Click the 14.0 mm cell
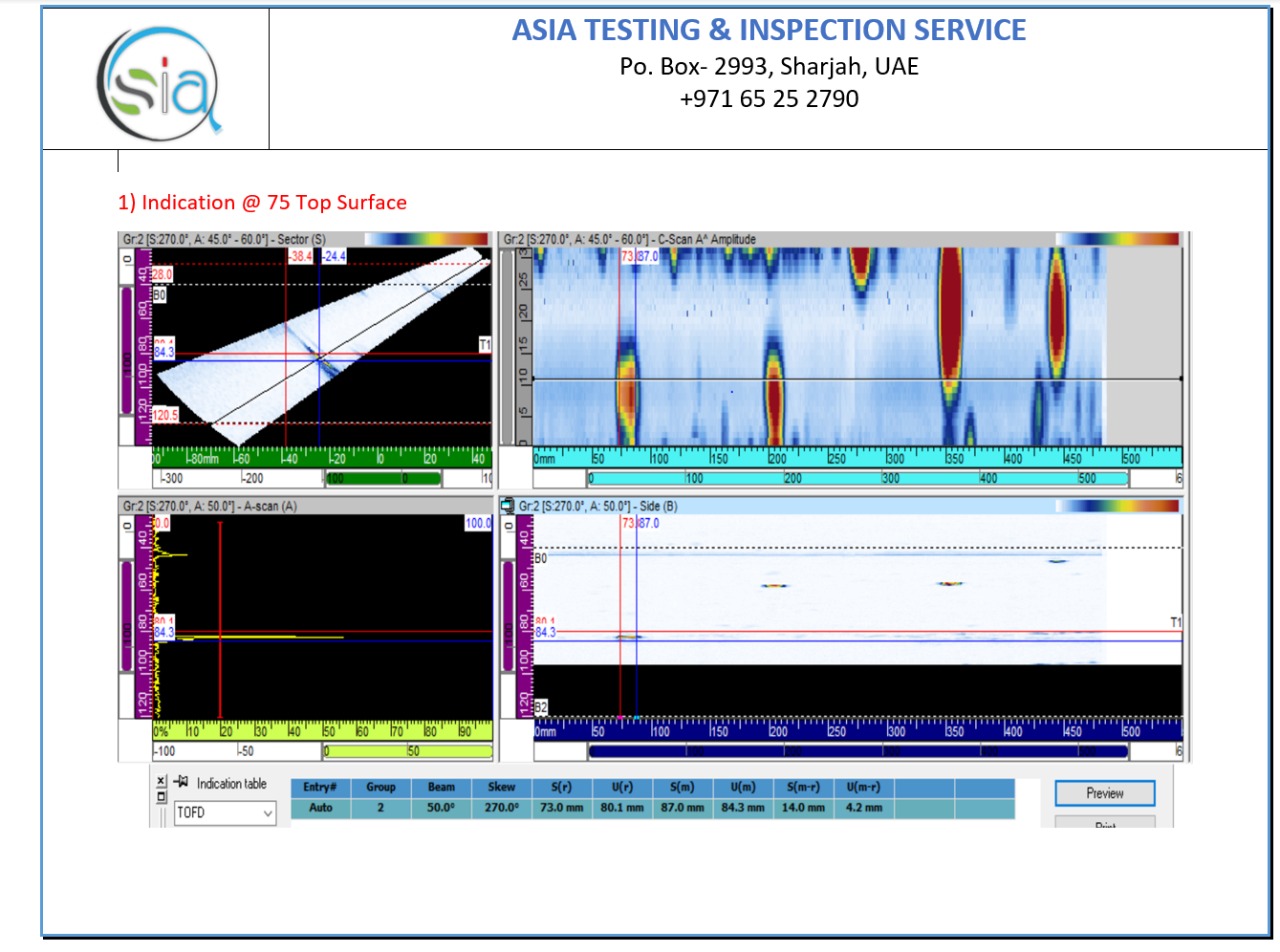The image size is (1280, 952). tap(804, 808)
